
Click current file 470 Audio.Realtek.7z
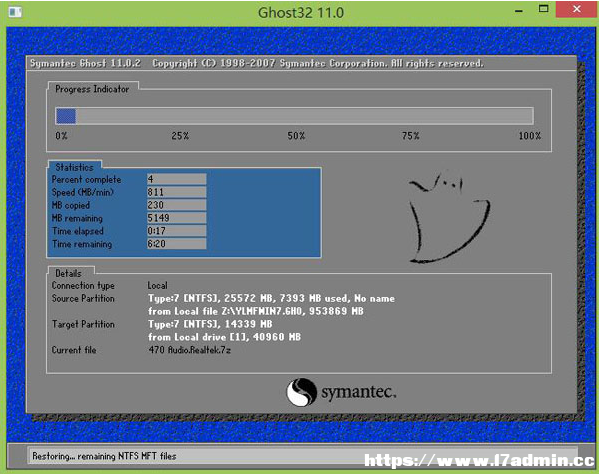pos(189,350)
